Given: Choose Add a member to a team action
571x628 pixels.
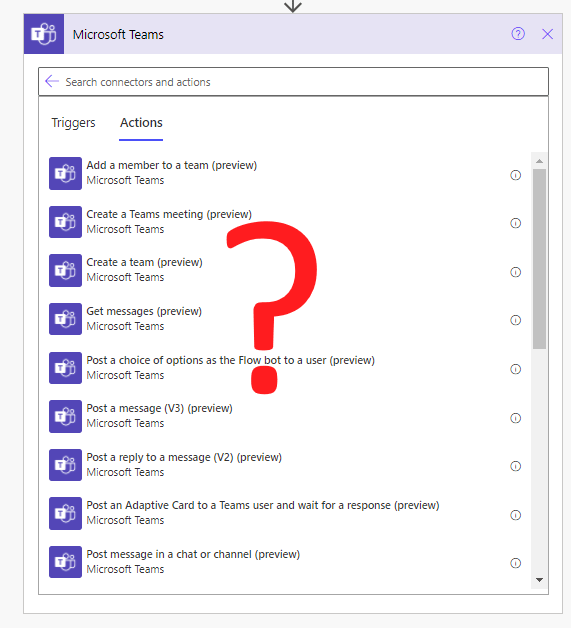Looking at the screenshot, I should [x=284, y=173].
